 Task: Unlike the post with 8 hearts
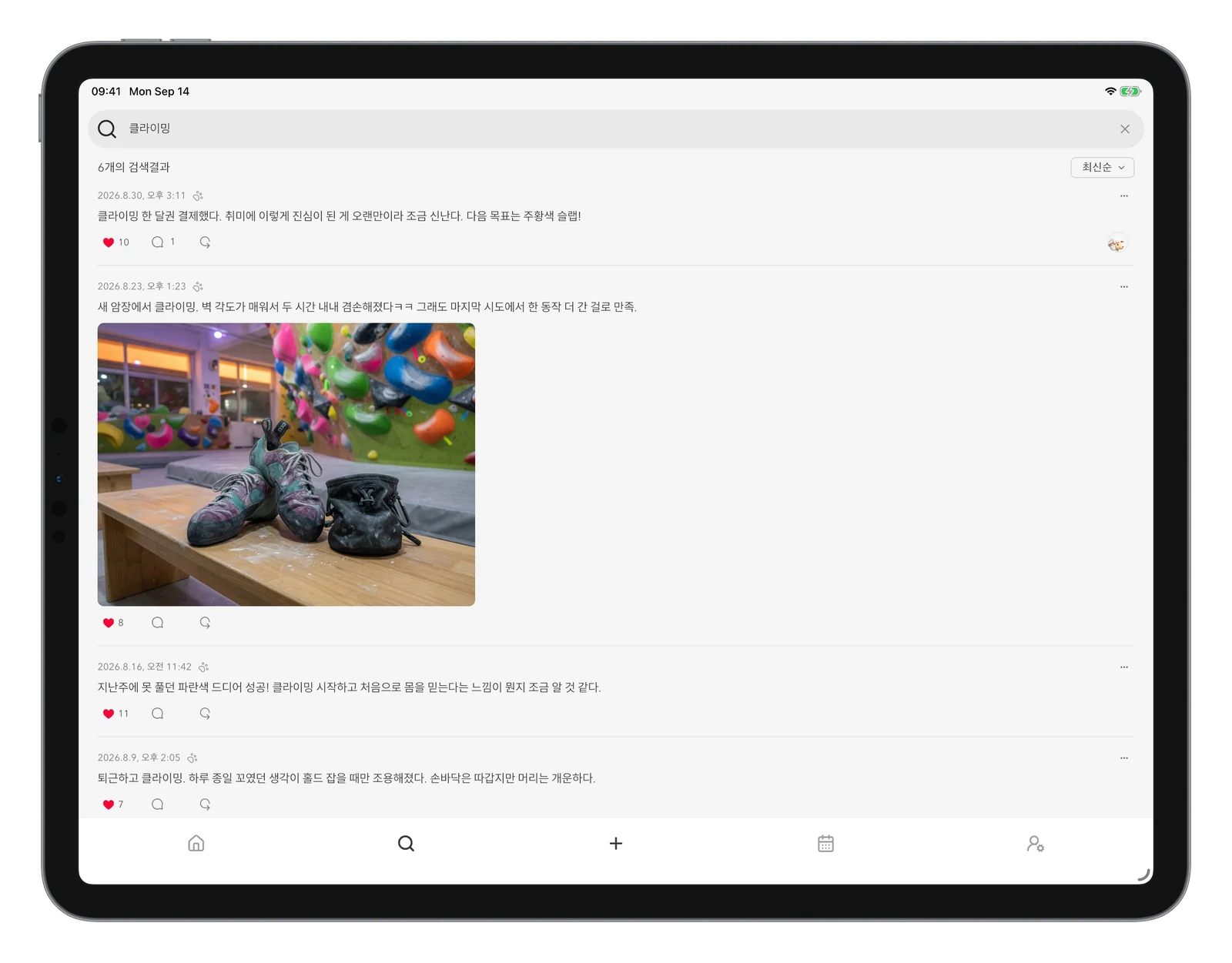coord(109,623)
